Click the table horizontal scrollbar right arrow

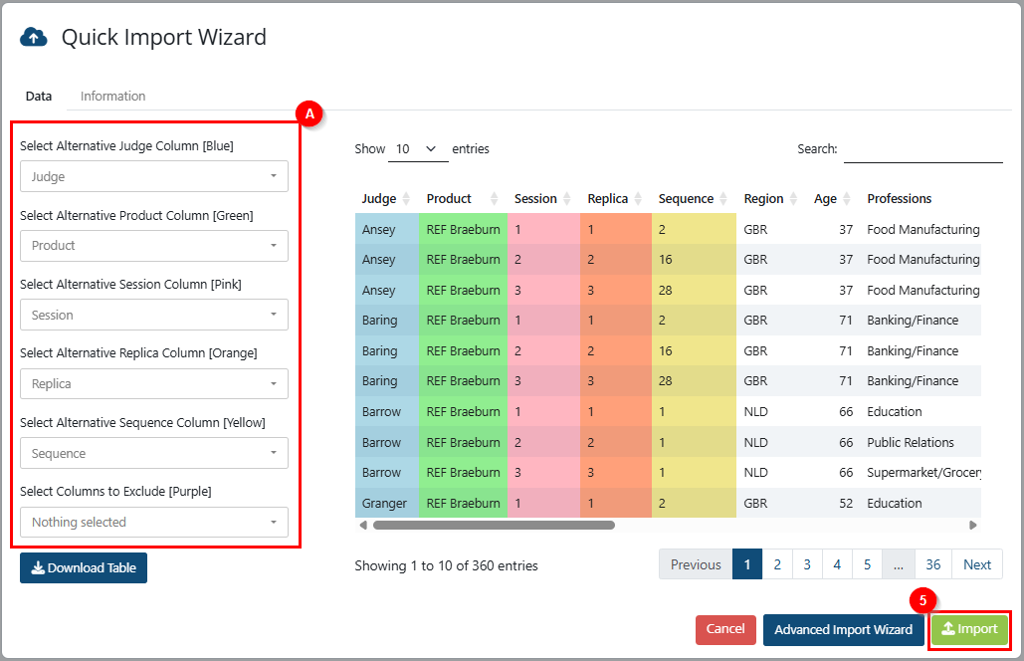tap(972, 525)
